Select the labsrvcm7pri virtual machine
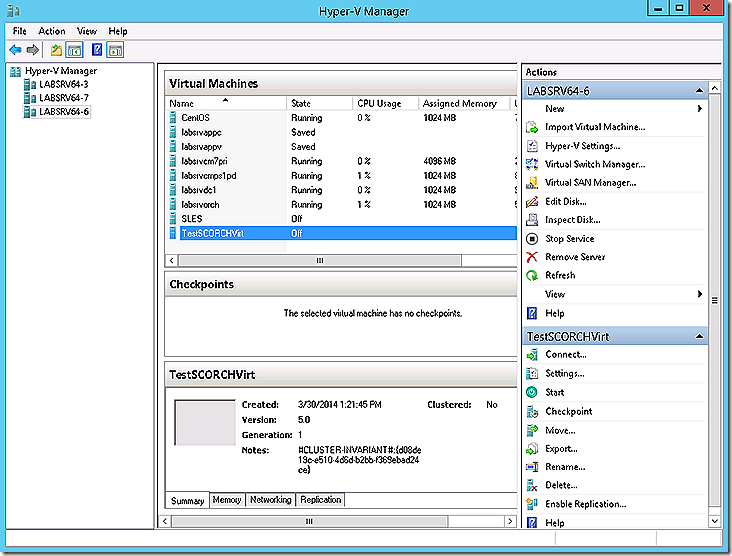732x556 pixels. pyautogui.click(x=342, y=161)
